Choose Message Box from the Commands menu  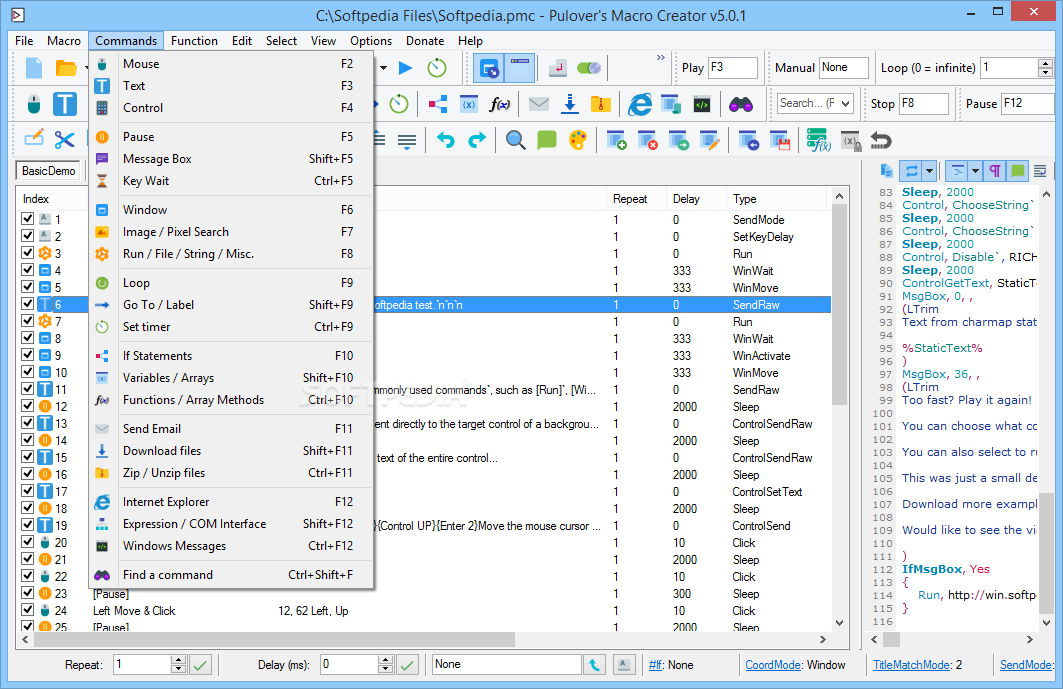tap(230, 159)
